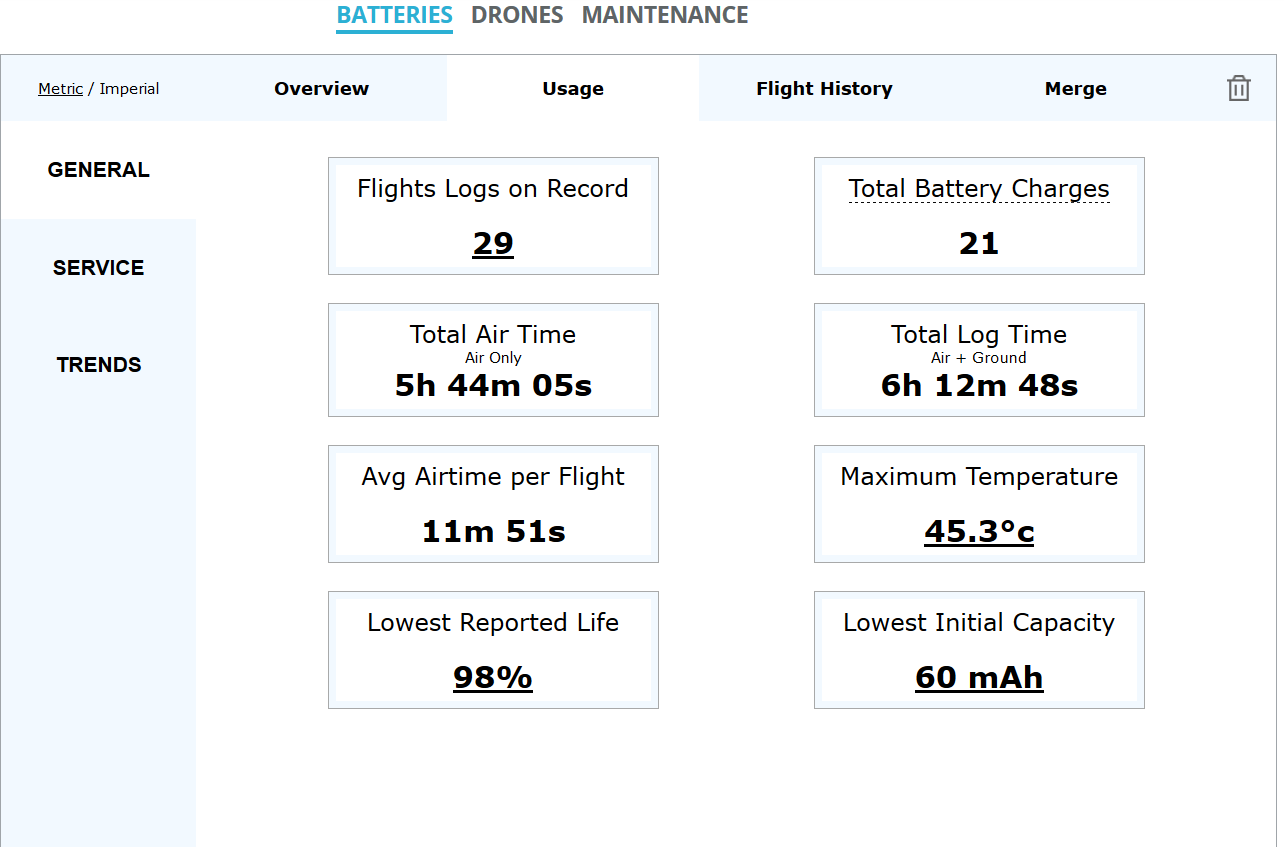Image resolution: width=1284 pixels, height=847 pixels.
Task: Click the Total Air Time card
Action: [493, 360]
